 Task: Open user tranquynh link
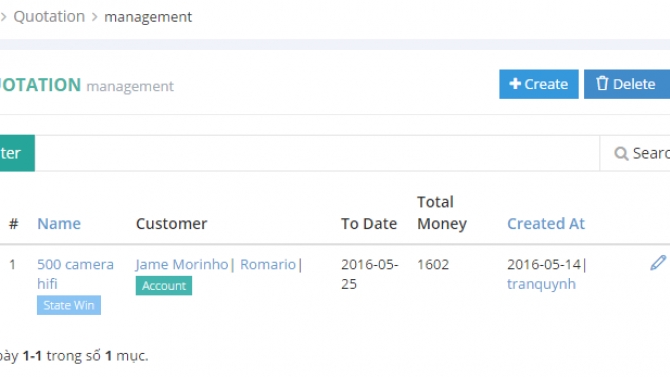(541, 284)
